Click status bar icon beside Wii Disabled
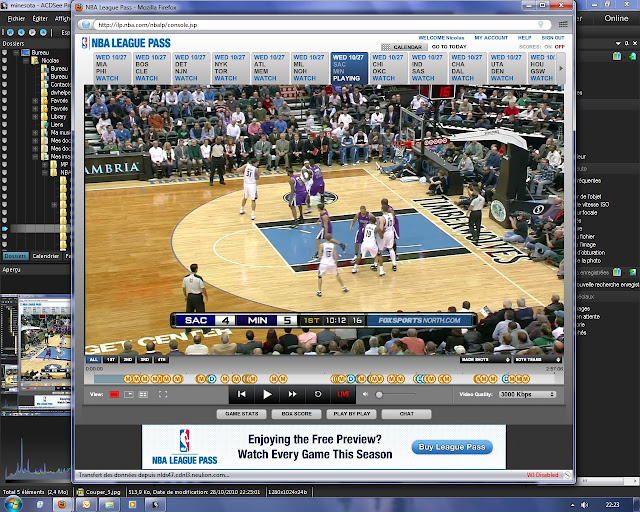This screenshot has height=512, width=640. click(x=567, y=475)
